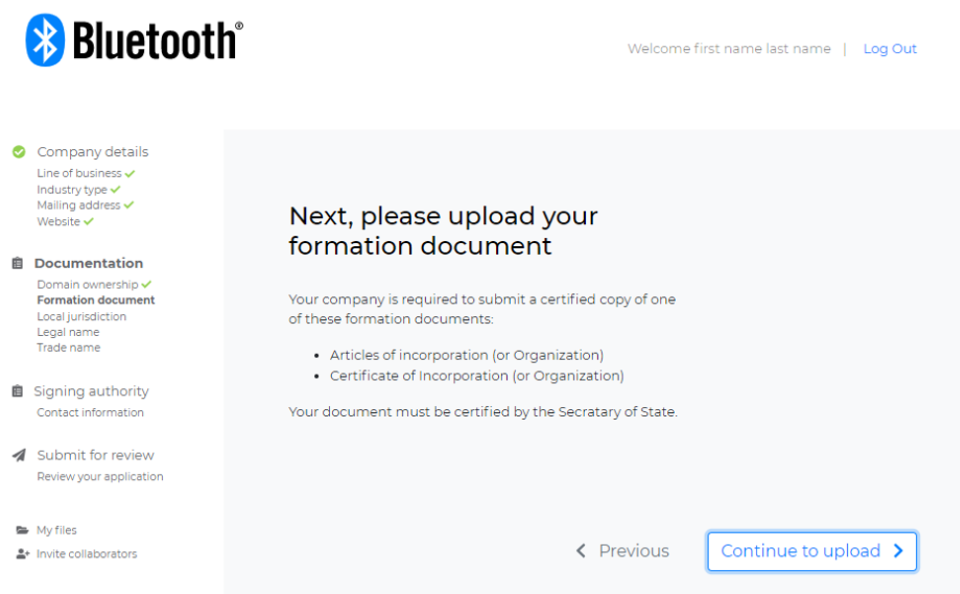
Task: Click the Bluetooth logo icon
Action: 45,40
